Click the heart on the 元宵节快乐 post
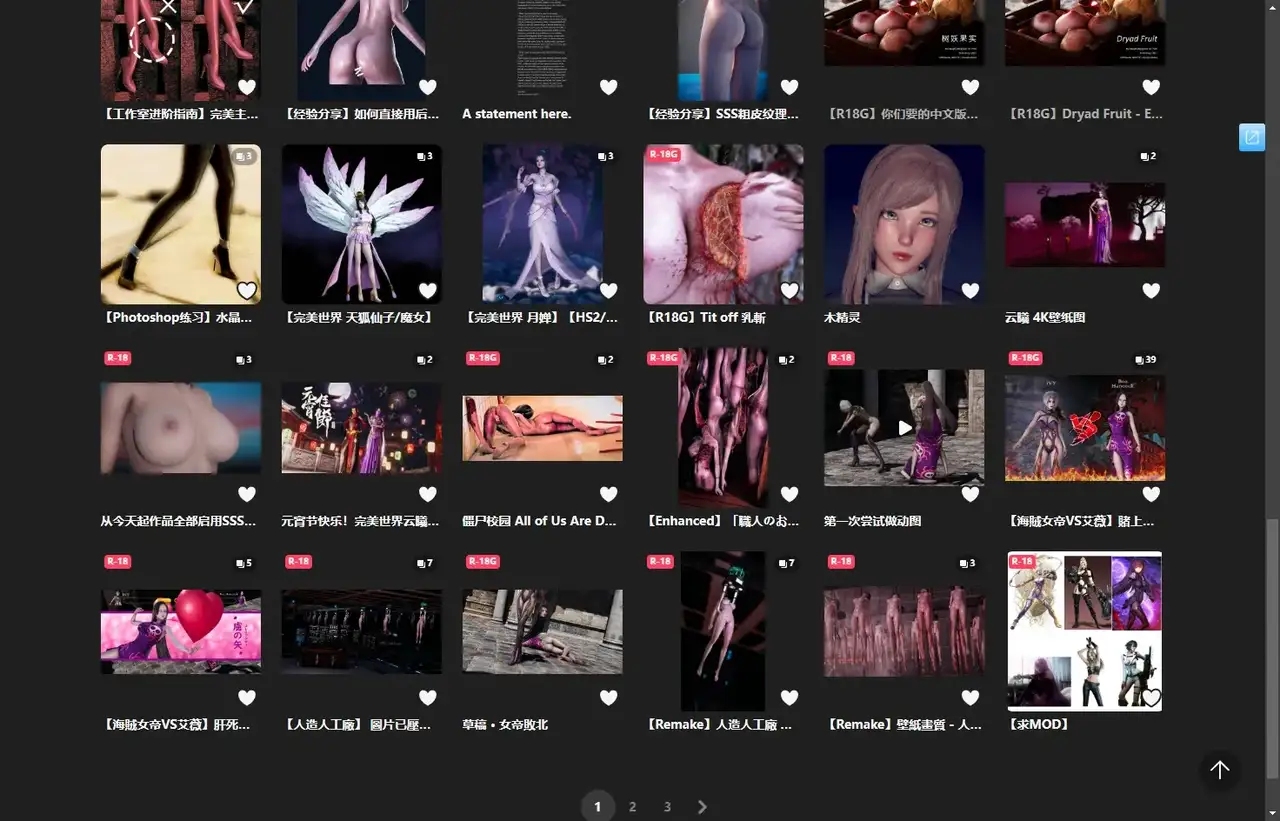This screenshot has height=821, width=1280. pyautogui.click(x=428, y=494)
